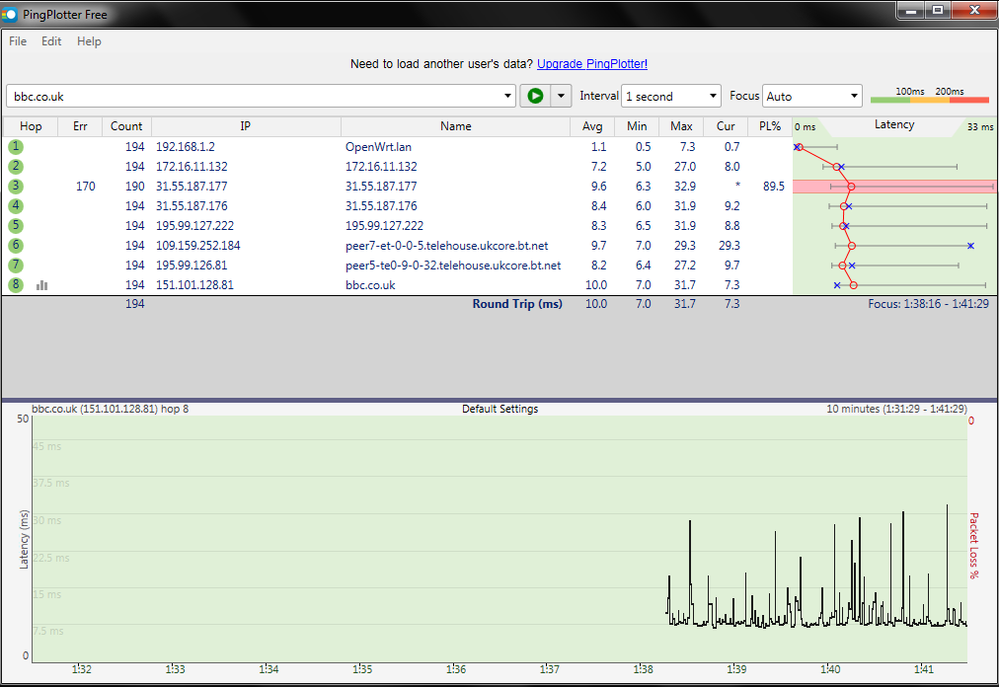Select the hop 7 circle icon

click(x=16, y=265)
